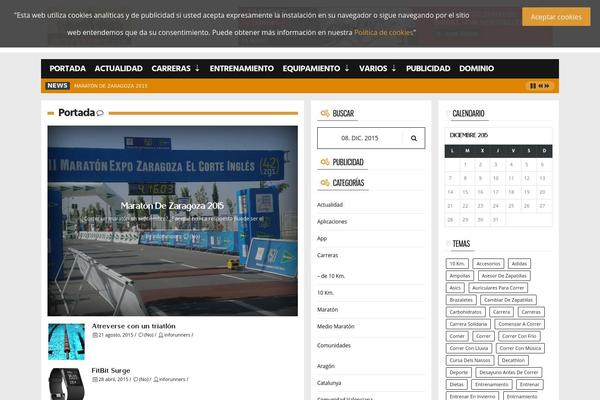Click the Correr Con Lluvia tag
The width and height of the screenshot is (600, 400).
(x=468, y=348)
